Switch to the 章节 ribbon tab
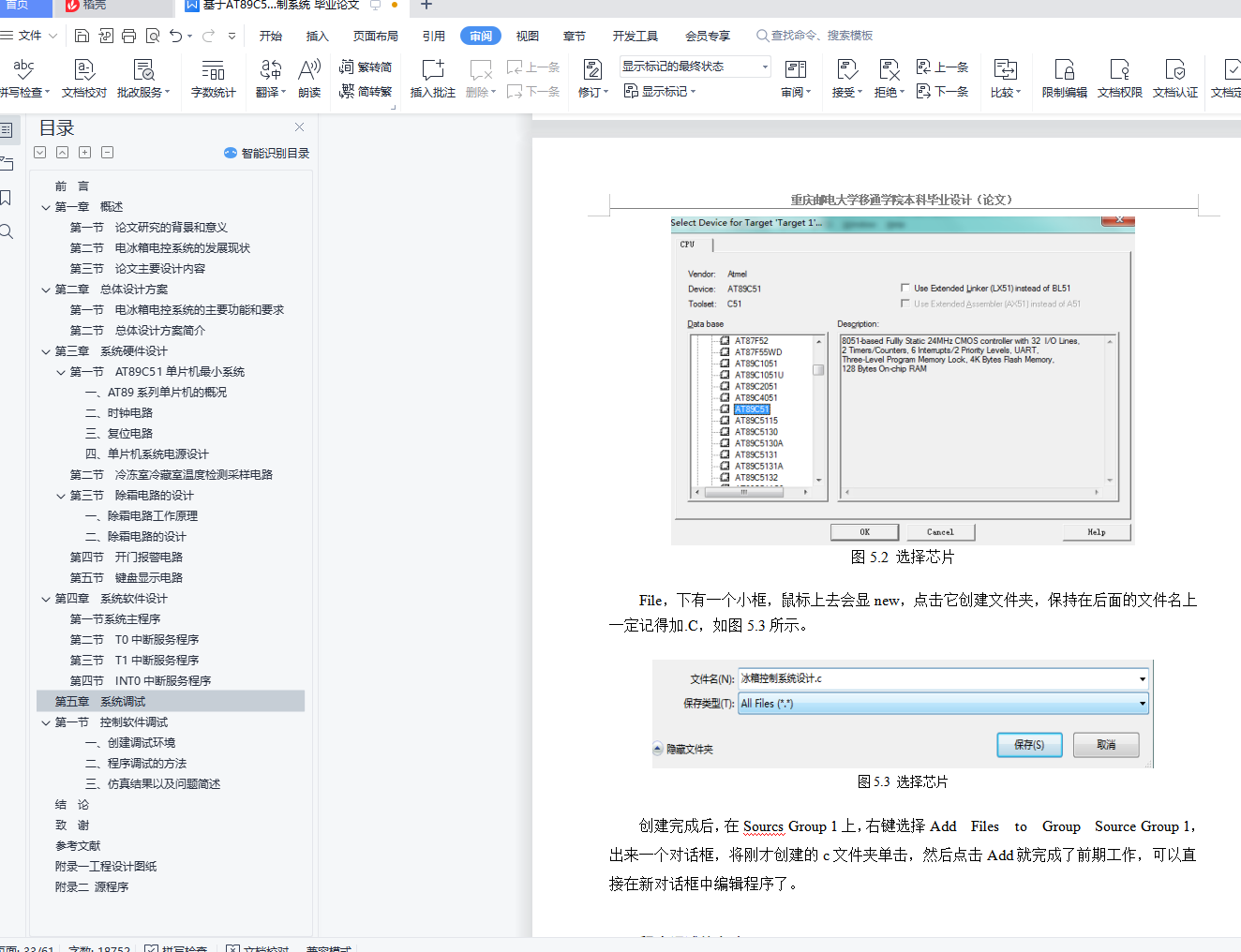Screen dimensions: 1241x952 [x=575, y=36]
